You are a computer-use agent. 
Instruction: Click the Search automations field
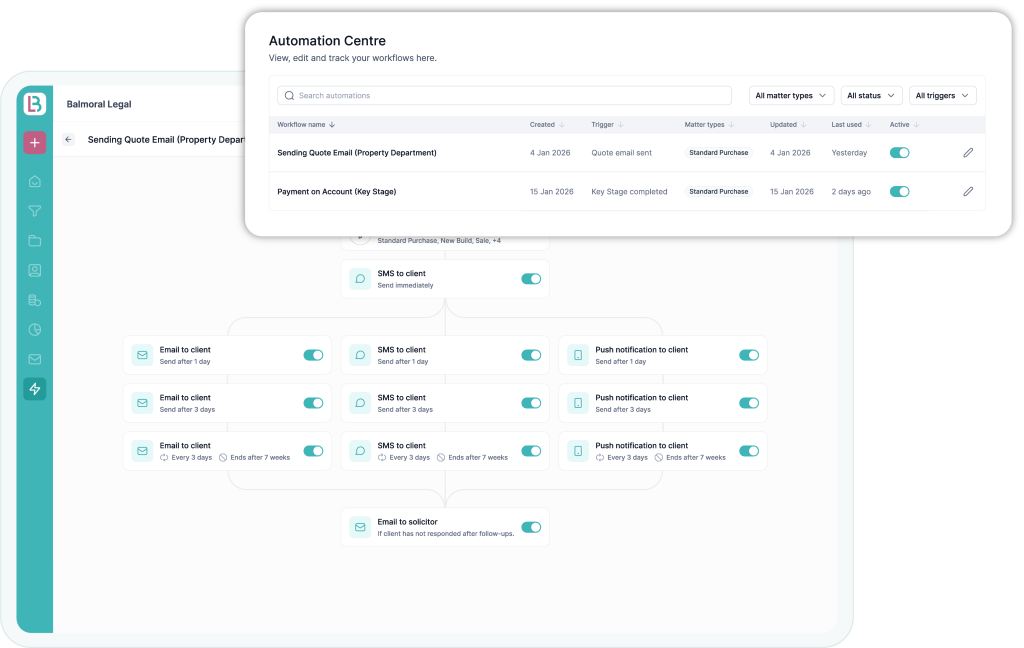504,96
